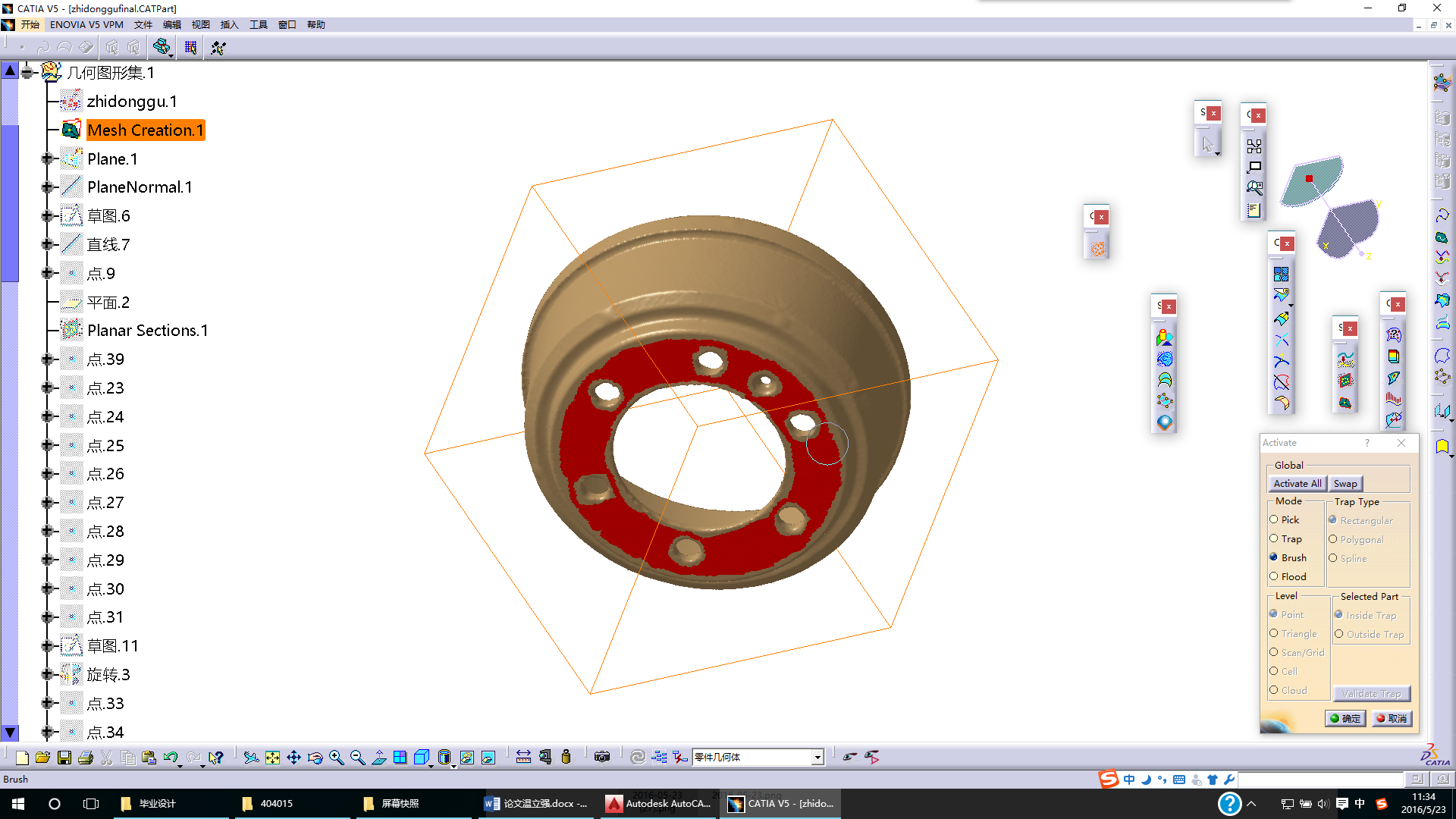Select Planar Sections.1 in the tree
The width and height of the screenshot is (1456, 819).
coord(147,331)
